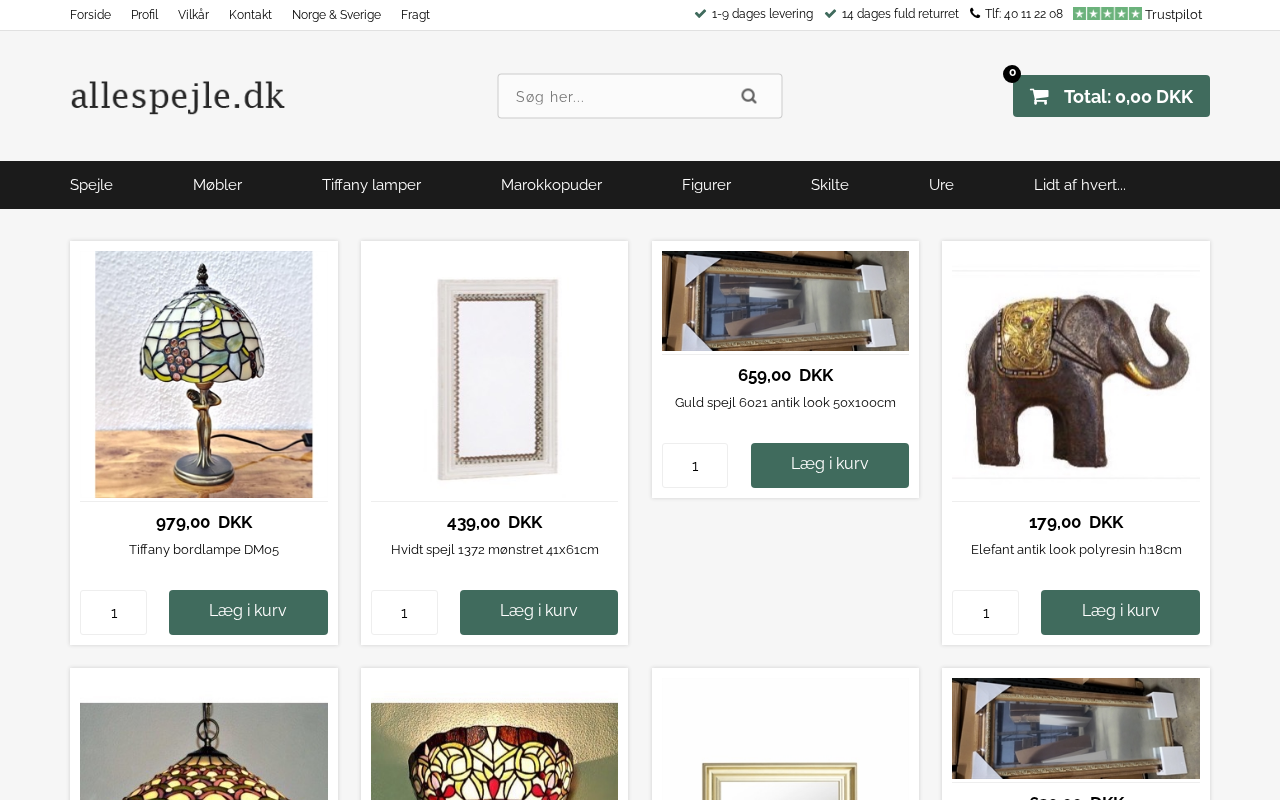Open the Fragt link in top bar
This screenshot has width=1280, height=800.
pos(415,15)
